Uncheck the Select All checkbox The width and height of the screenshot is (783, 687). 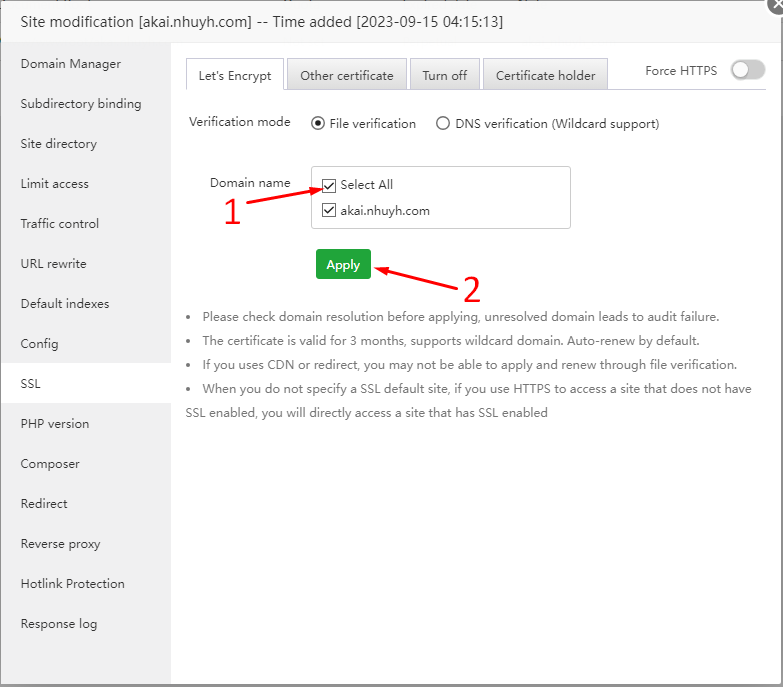[x=329, y=185]
